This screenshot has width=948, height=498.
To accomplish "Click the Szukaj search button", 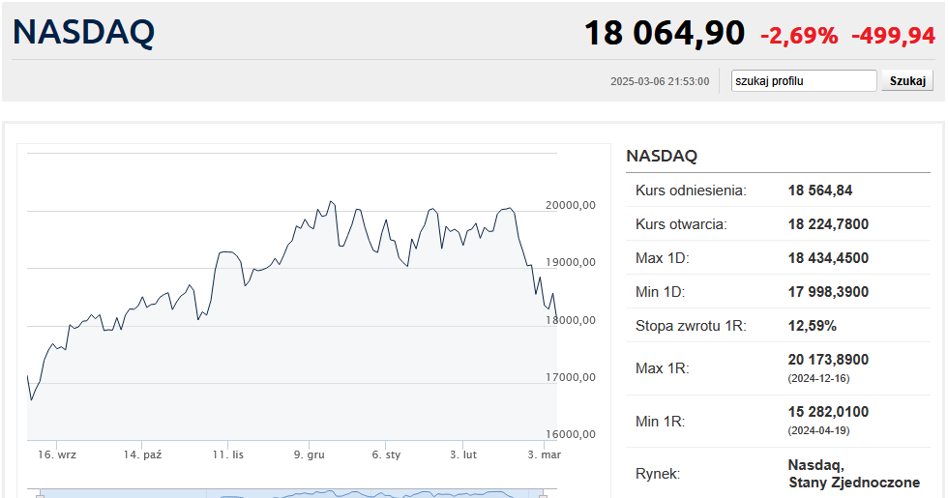I will (906, 81).
